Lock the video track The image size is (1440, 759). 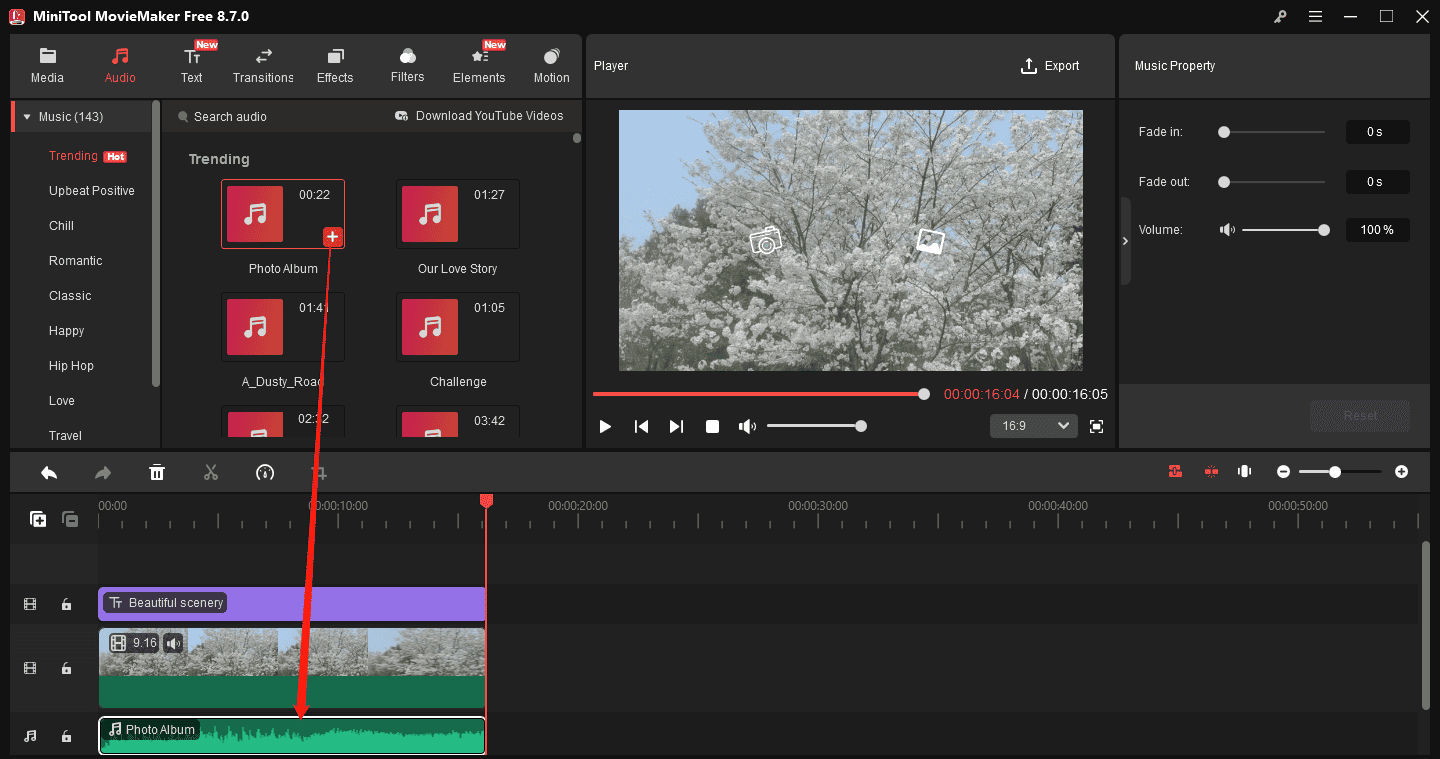click(66, 668)
